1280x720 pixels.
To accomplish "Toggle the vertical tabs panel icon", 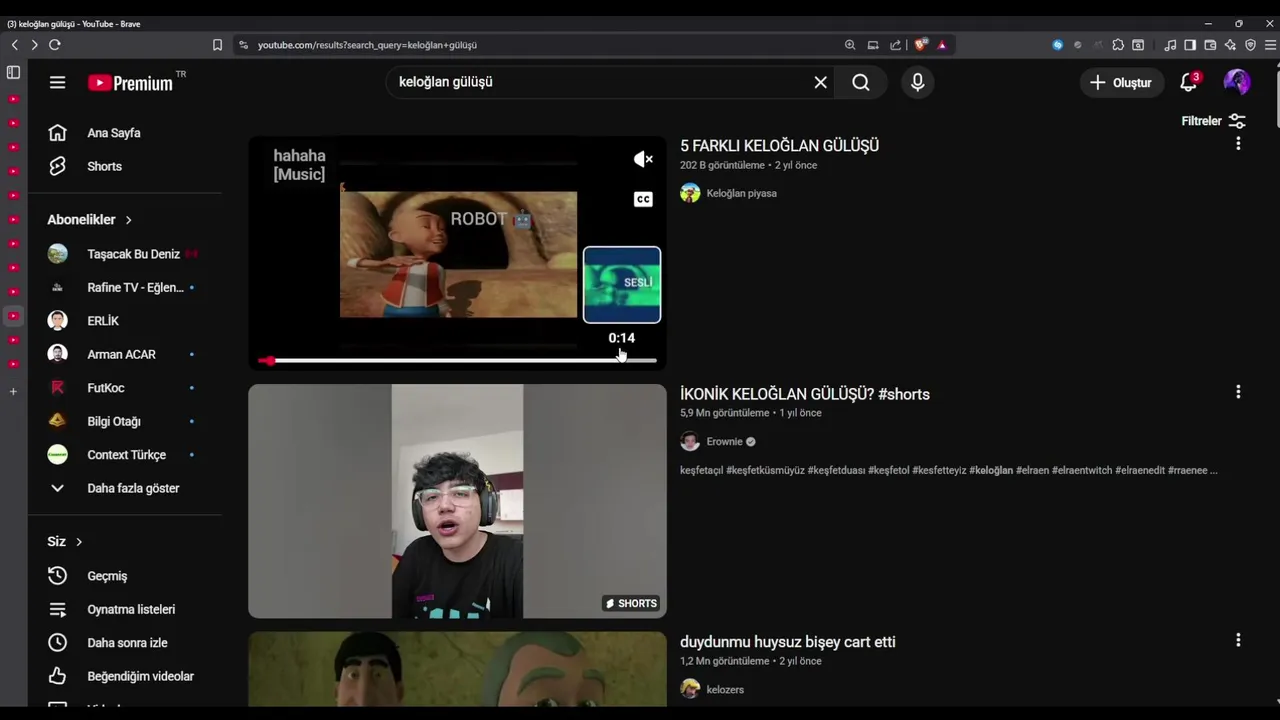I will [13, 72].
